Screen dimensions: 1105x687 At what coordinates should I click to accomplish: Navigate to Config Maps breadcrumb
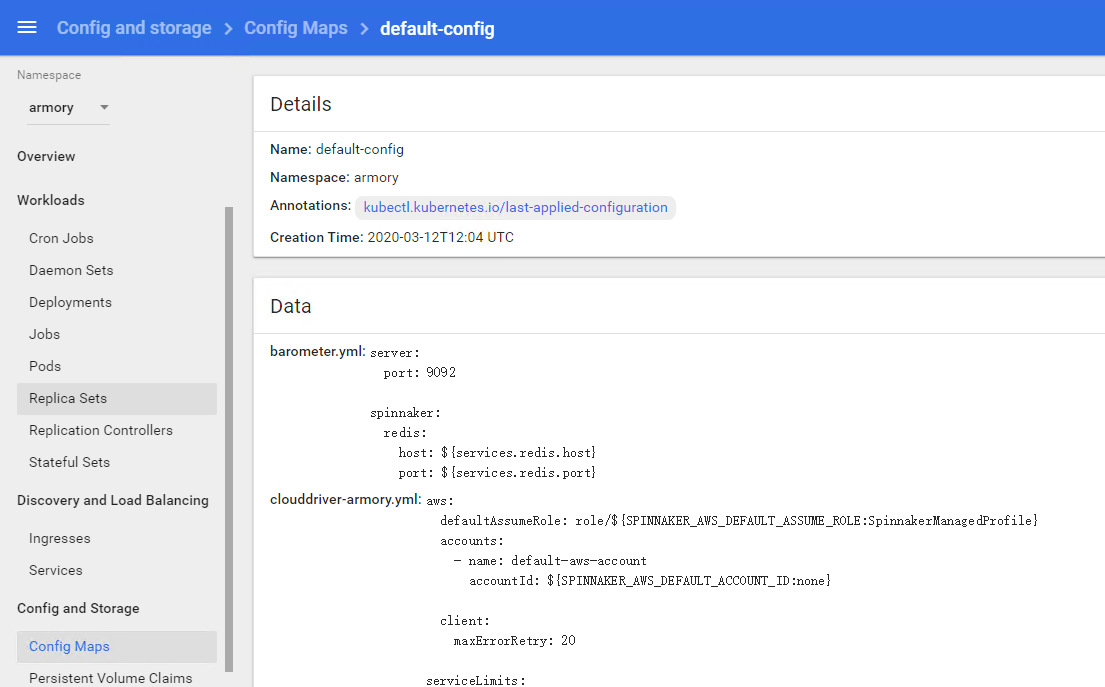pos(296,28)
